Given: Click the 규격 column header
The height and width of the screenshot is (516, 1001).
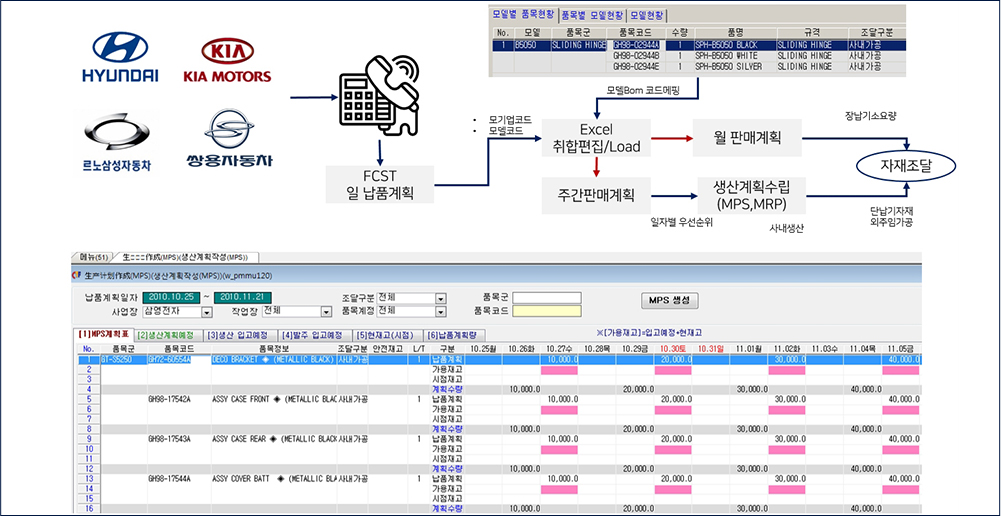Looking at the screenshot, I should (x=810, y=32).
